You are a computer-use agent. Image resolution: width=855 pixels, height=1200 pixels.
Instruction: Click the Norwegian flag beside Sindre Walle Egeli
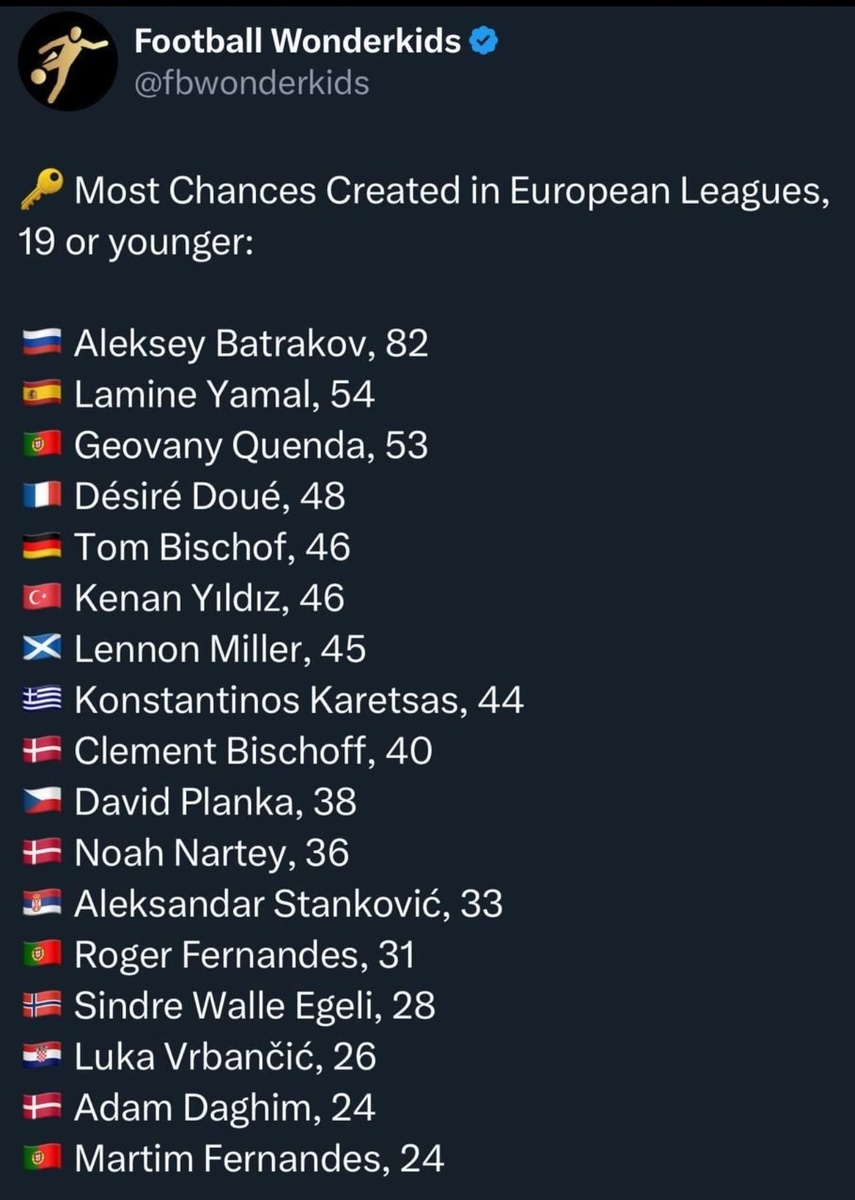(42, 1006)
